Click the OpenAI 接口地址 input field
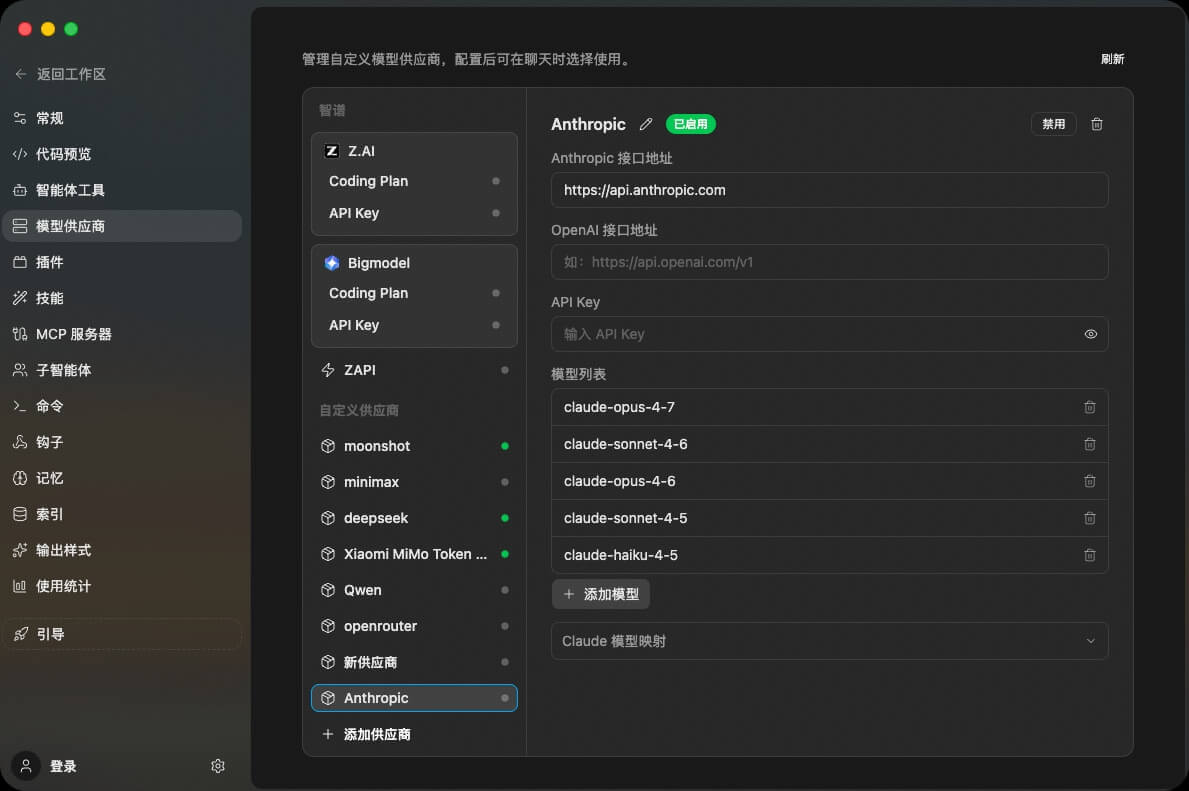 point(830,262)
